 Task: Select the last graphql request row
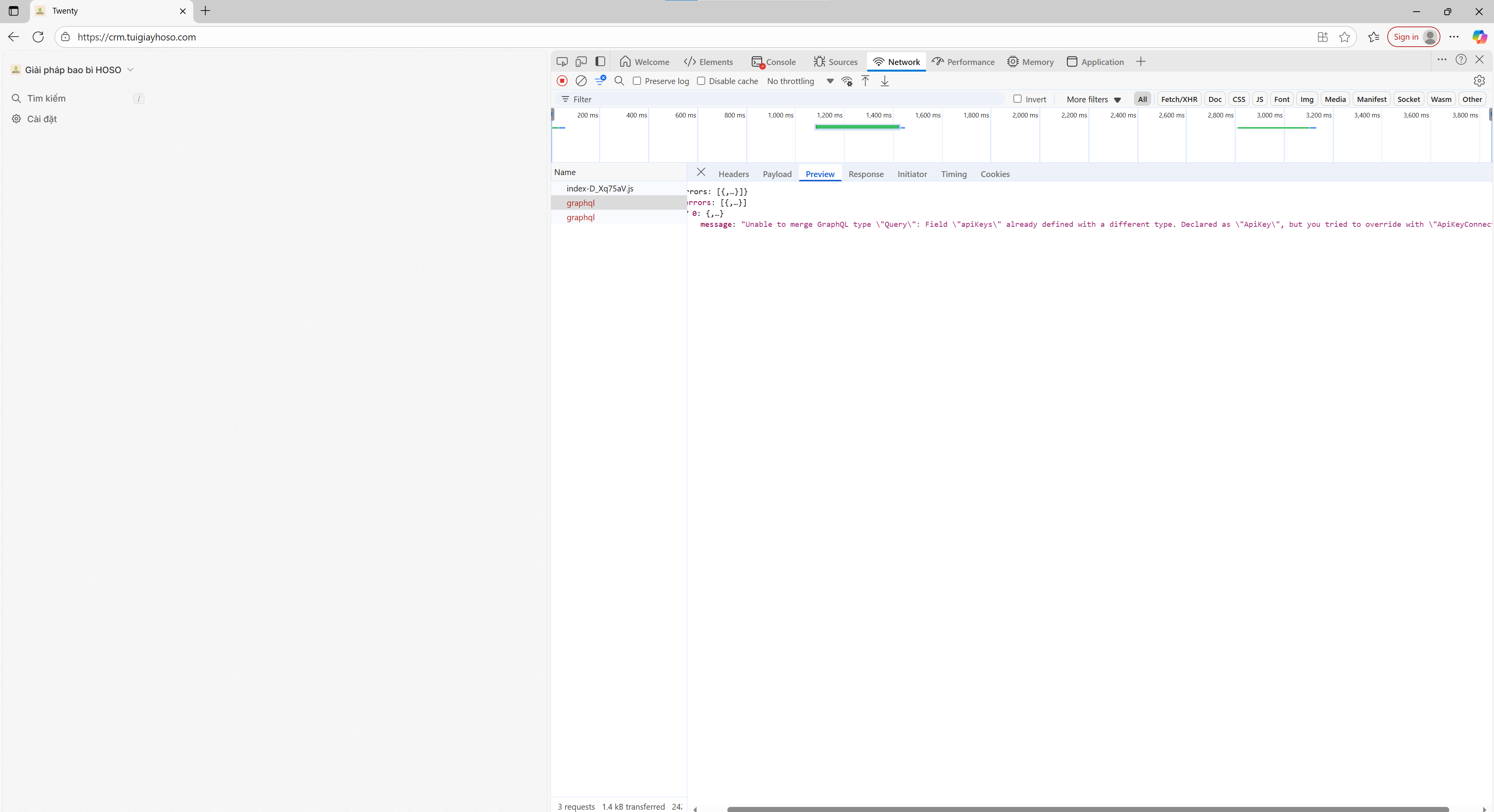click(x=618, y=217)
